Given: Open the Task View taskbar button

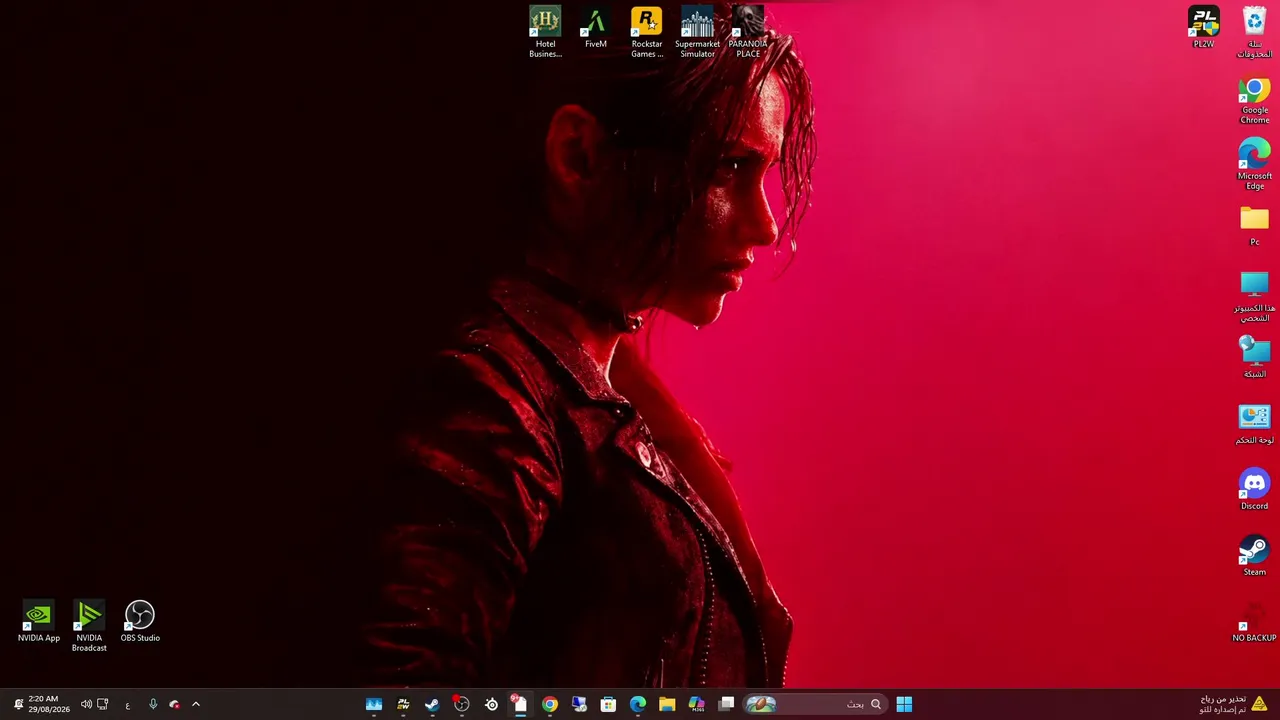Looking at the screenshot, I should point(726,704).
